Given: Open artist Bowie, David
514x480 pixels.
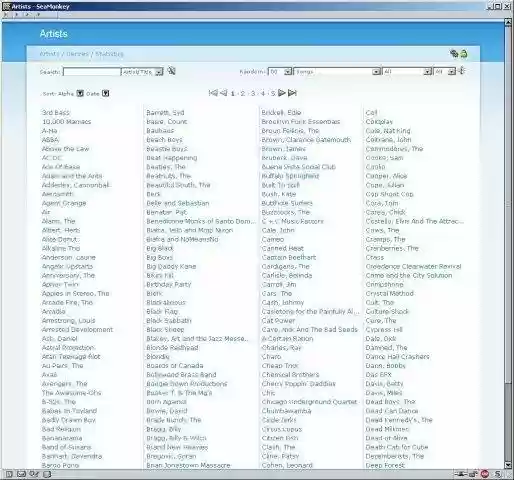Looking at the screenshot, I should coord(167,411).
